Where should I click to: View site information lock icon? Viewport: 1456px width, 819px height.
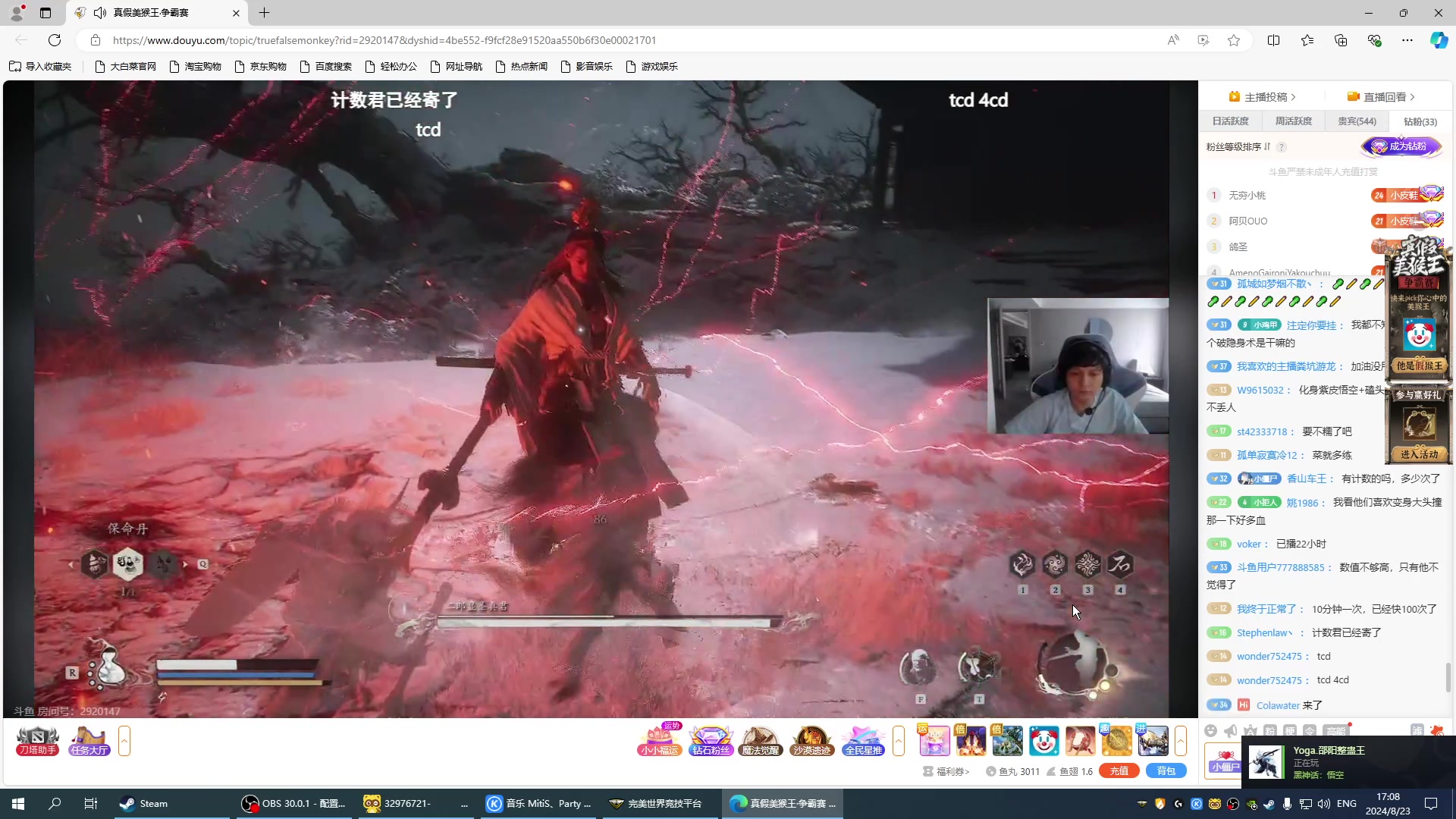(x=95, y=40)
